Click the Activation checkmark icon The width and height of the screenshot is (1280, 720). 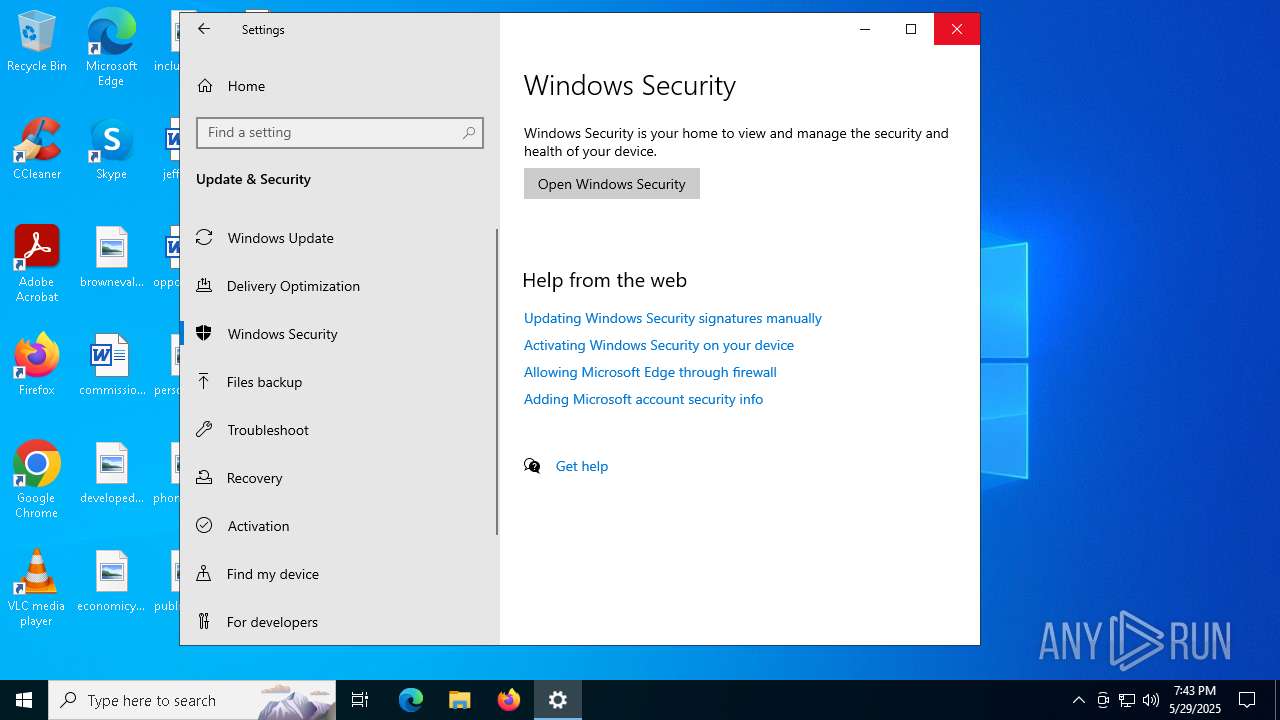click(204, 525)
